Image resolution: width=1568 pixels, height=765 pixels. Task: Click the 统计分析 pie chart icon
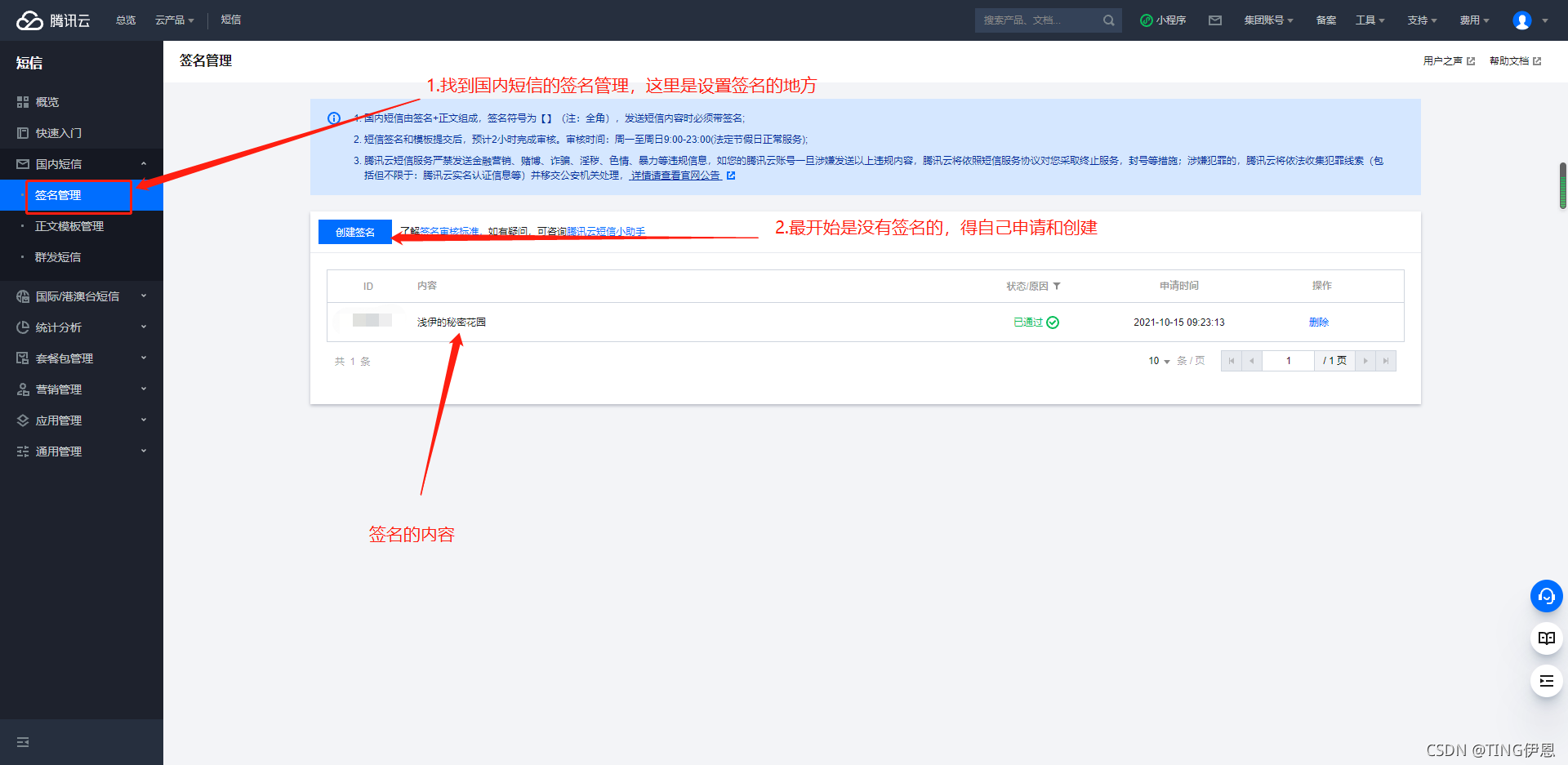(x=23, y=327)
